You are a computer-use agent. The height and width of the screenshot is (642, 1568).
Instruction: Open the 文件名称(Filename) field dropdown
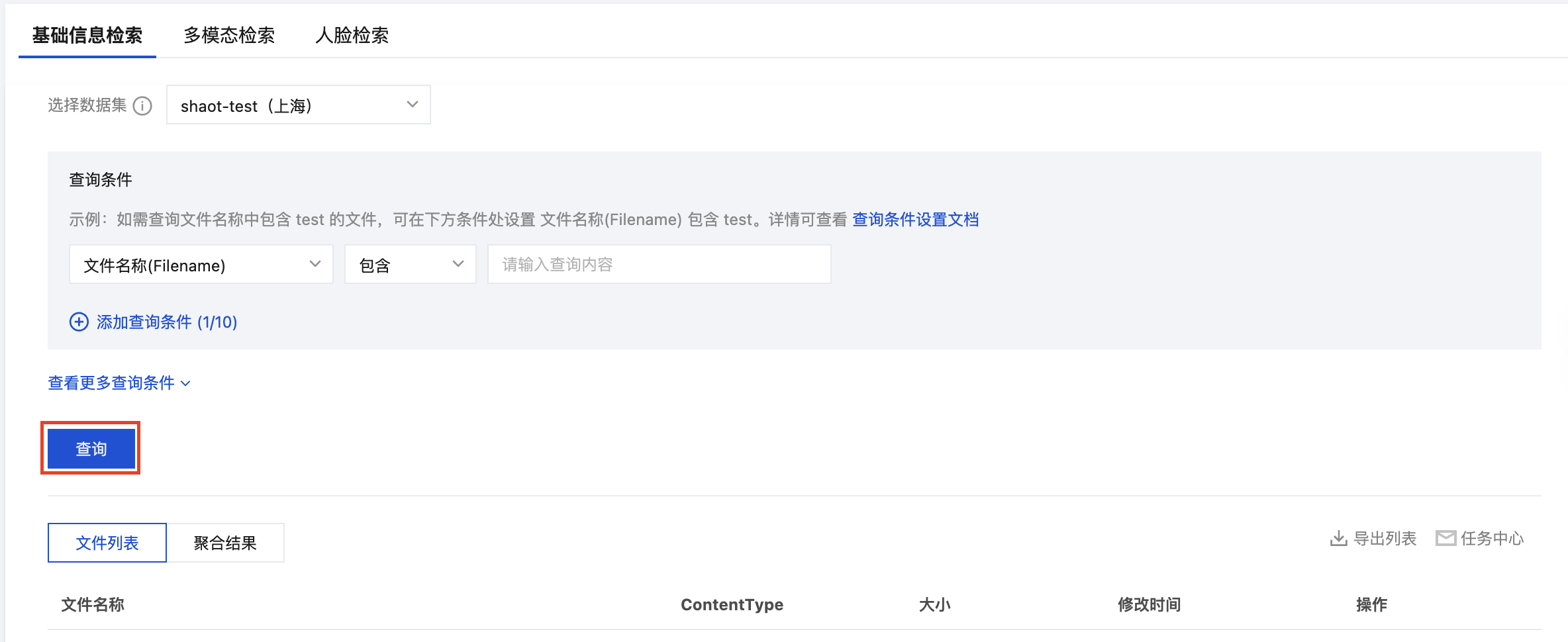point(201,265)
